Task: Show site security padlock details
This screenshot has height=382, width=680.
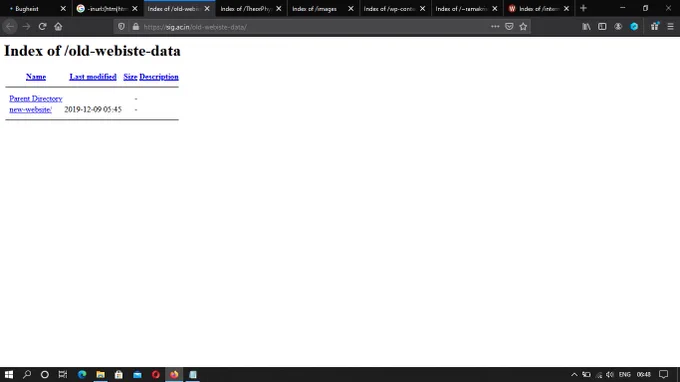Action: (x=136, y=27)
